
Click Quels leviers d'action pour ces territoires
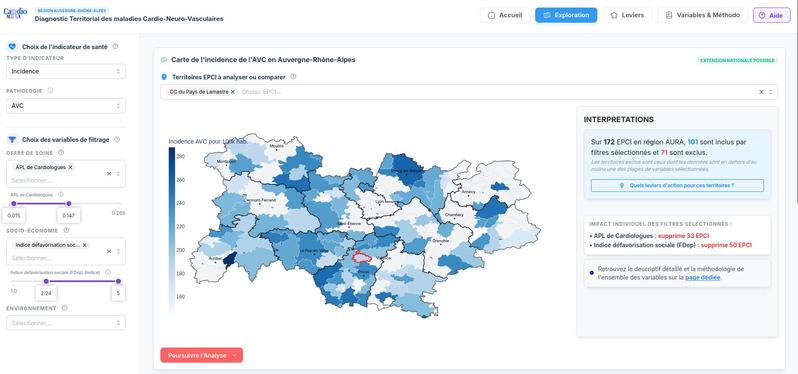(677, 186)
